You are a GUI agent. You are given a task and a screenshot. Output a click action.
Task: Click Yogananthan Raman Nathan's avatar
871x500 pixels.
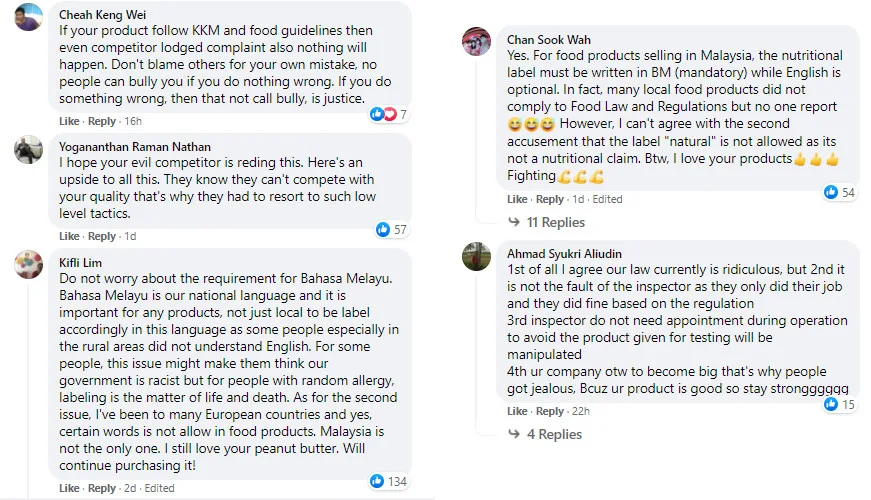tap(29, 149)
